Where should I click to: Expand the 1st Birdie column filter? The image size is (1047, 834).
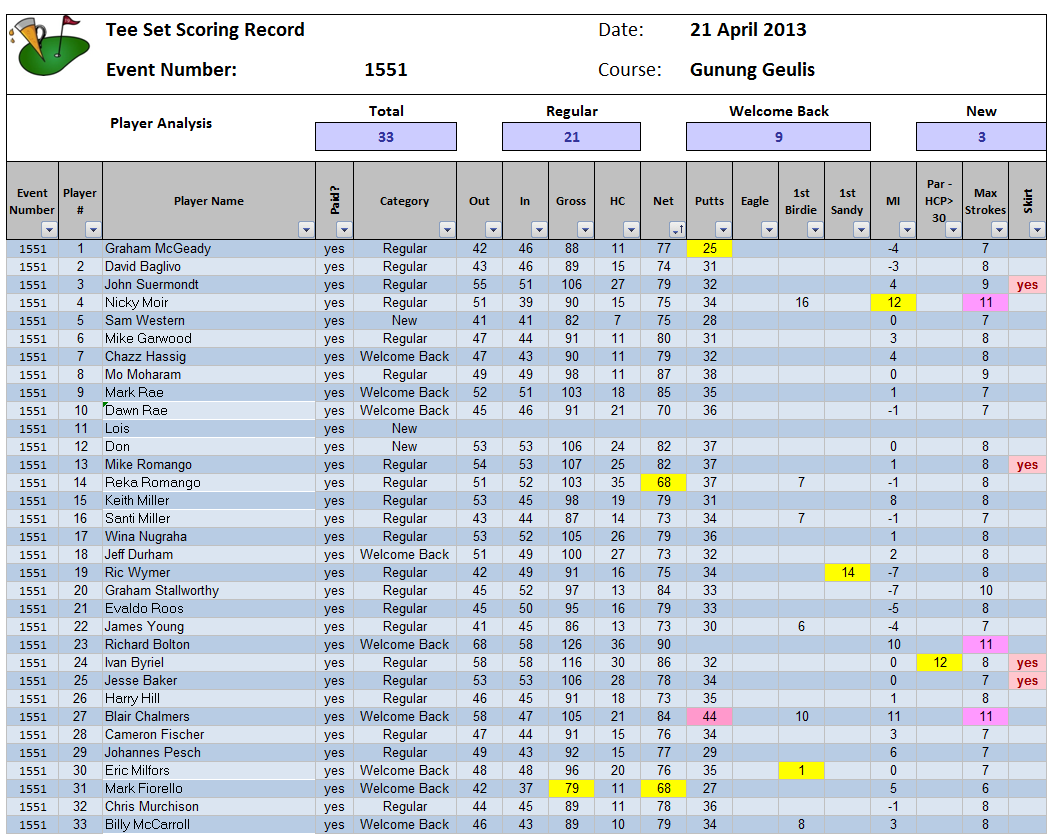[814, 230]
